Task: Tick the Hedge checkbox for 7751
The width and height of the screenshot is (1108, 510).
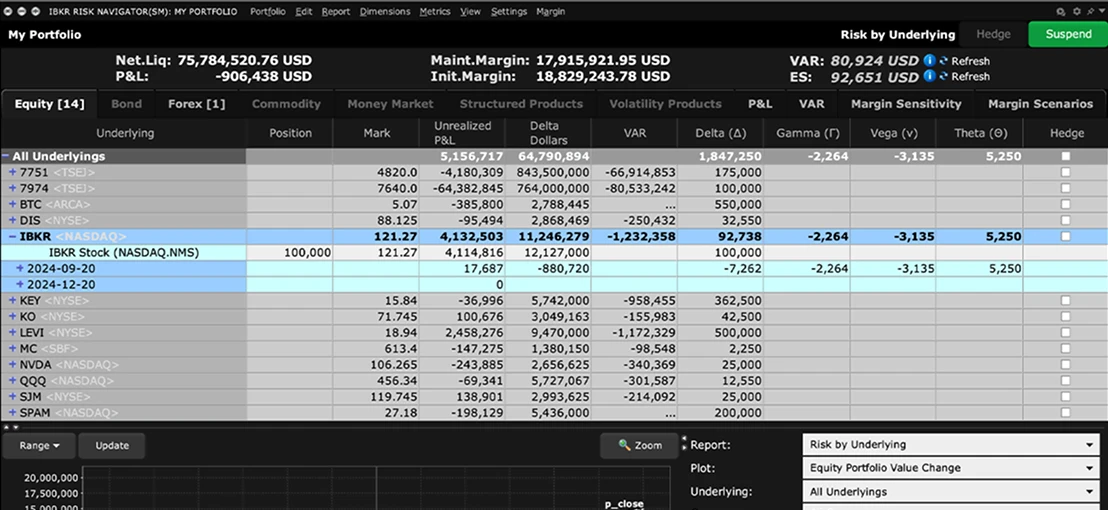Action: click(1066, 172)
